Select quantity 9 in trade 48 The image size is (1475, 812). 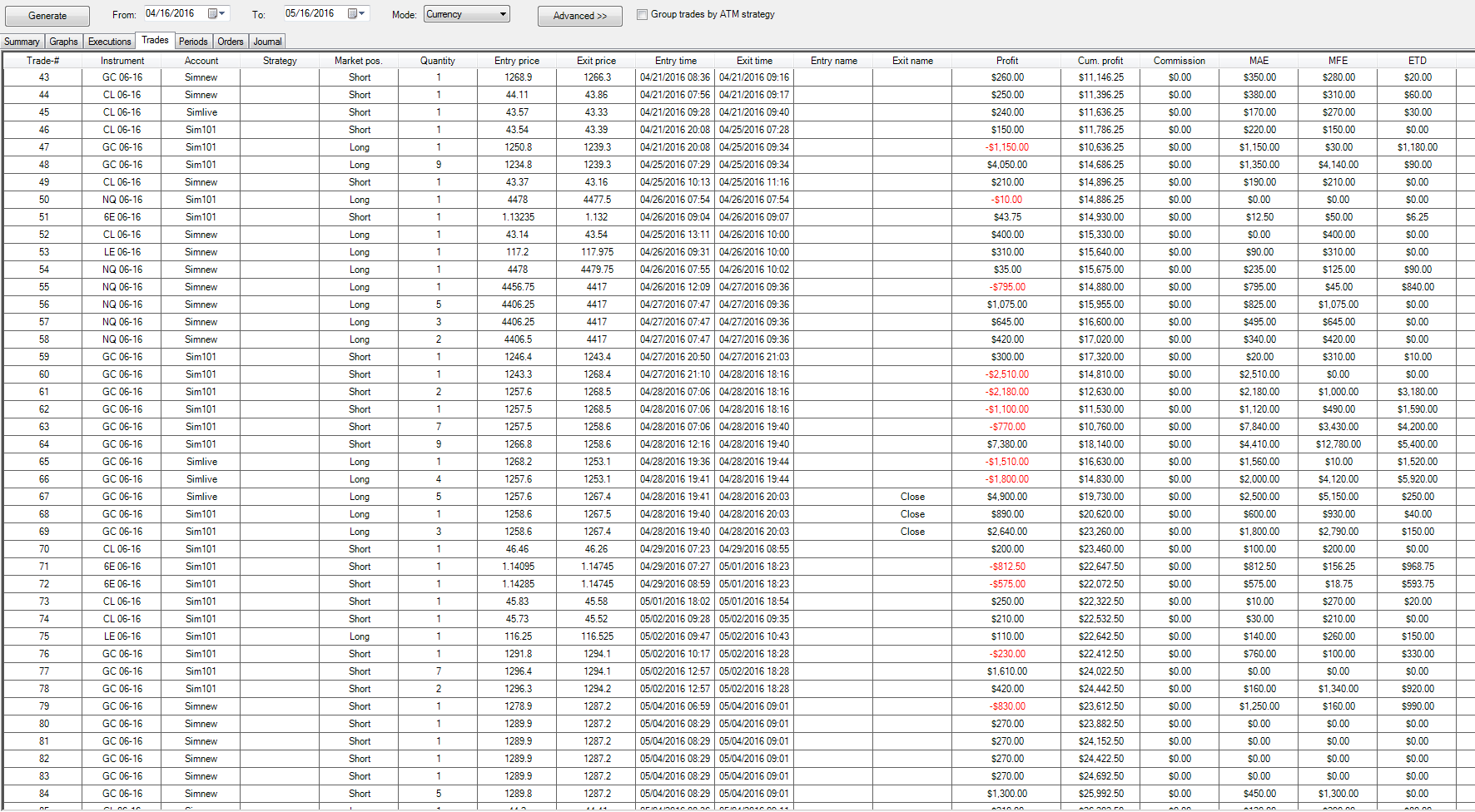pos(439,165)
